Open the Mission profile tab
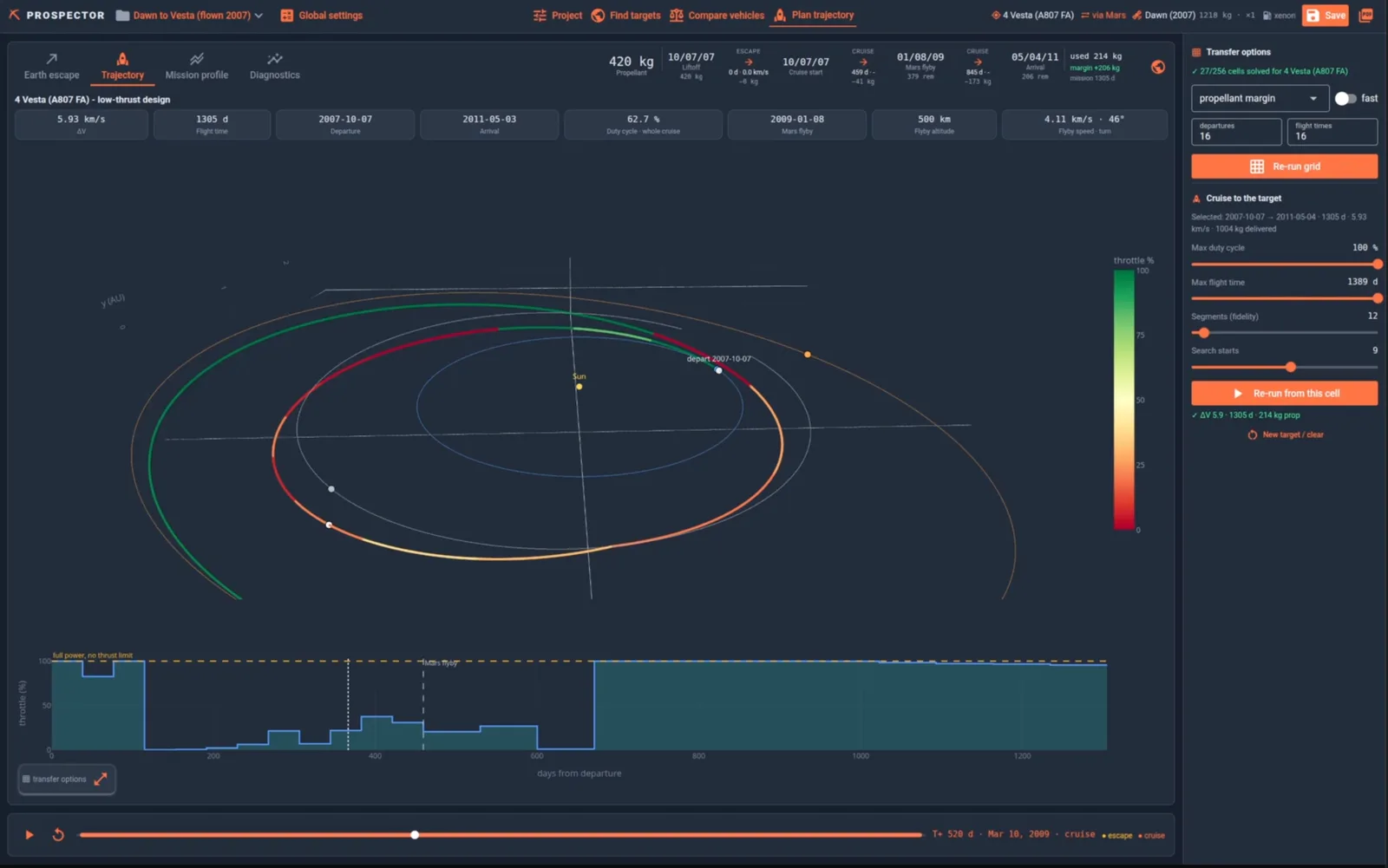Screen dimensions: 1388x868 [x=197, y=67]
